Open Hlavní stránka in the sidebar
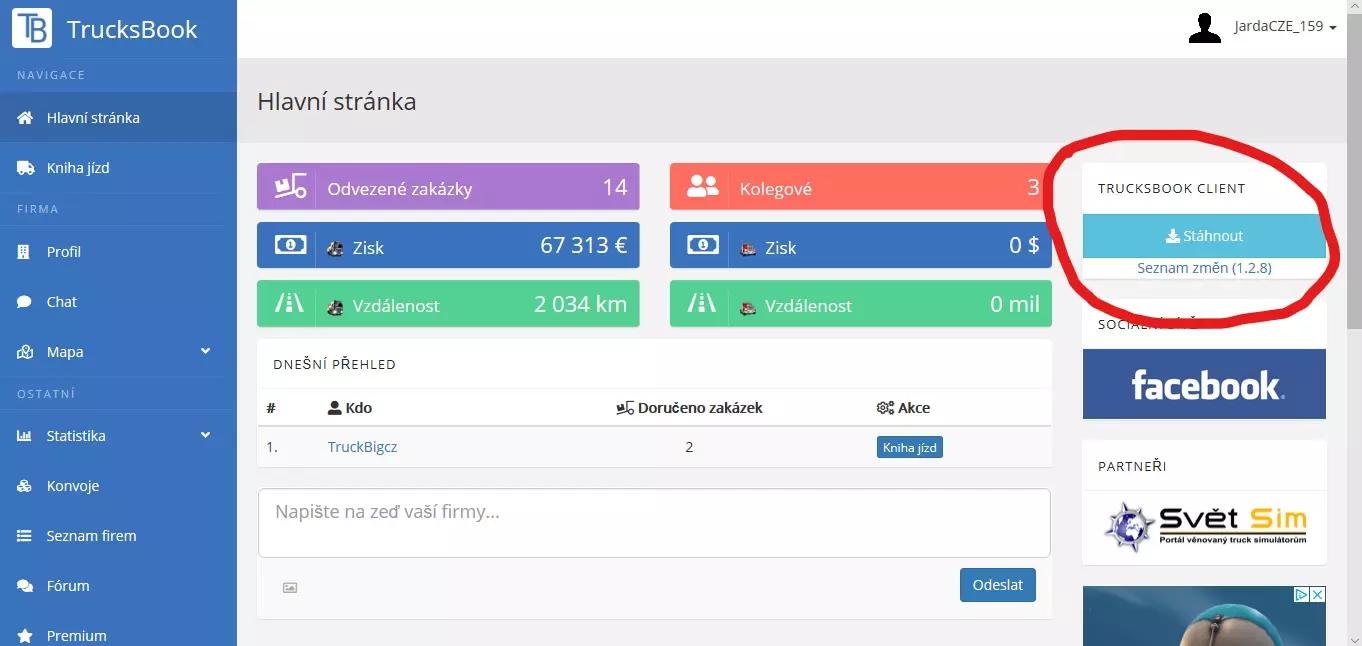1362x646 pixels. [x=118, y=118]
